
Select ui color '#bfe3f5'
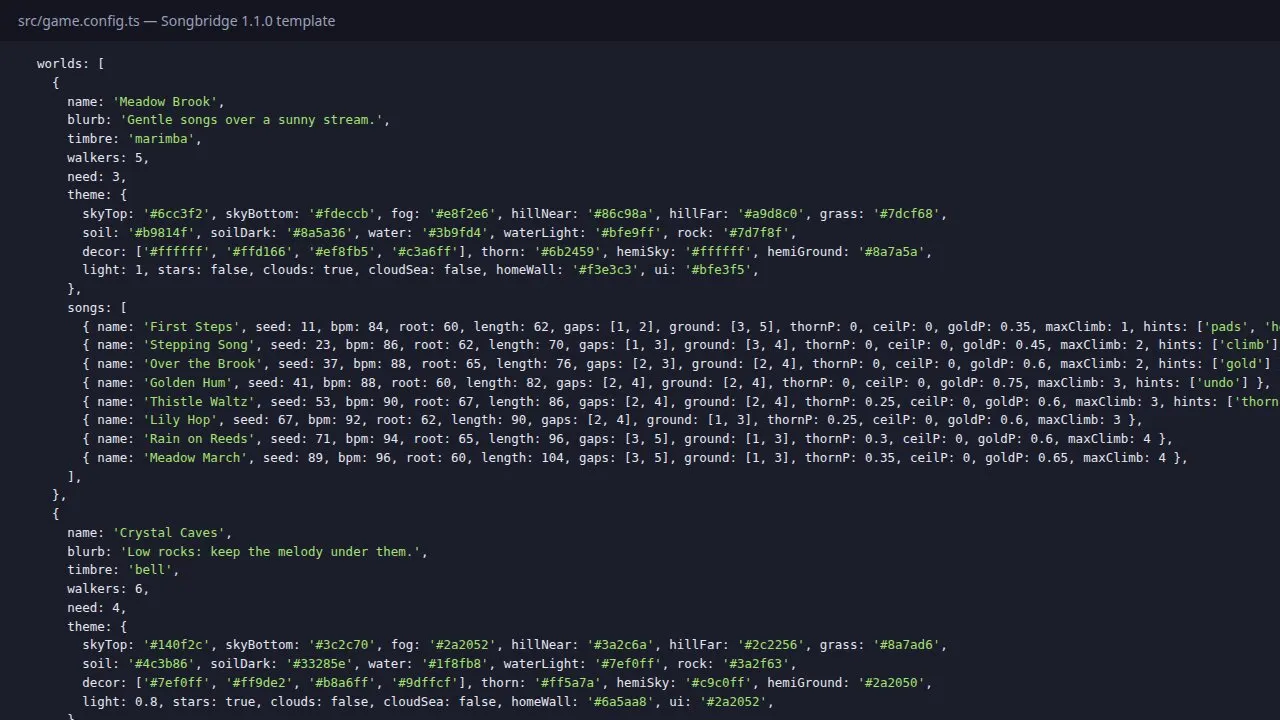[720, 270]
